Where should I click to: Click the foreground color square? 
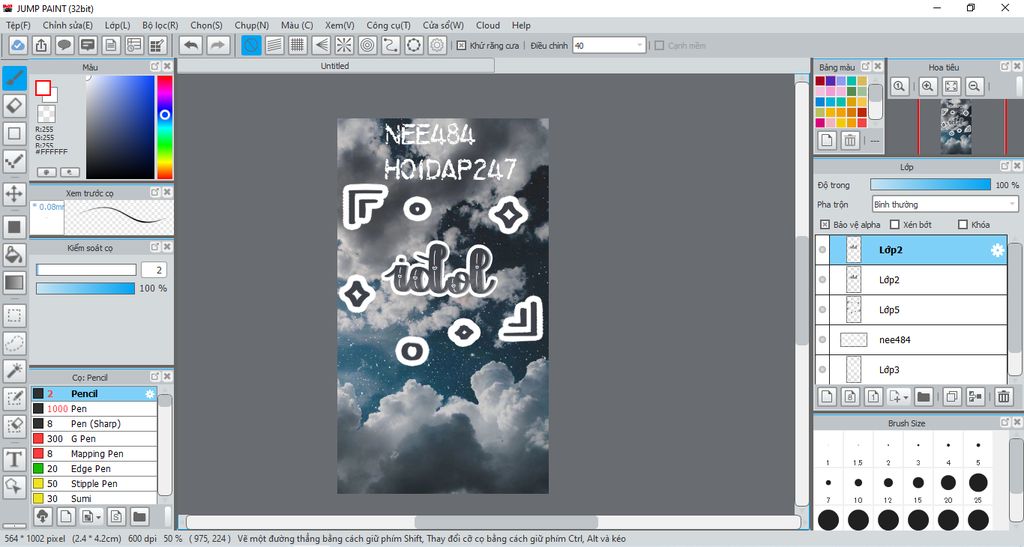pos(43,88)
